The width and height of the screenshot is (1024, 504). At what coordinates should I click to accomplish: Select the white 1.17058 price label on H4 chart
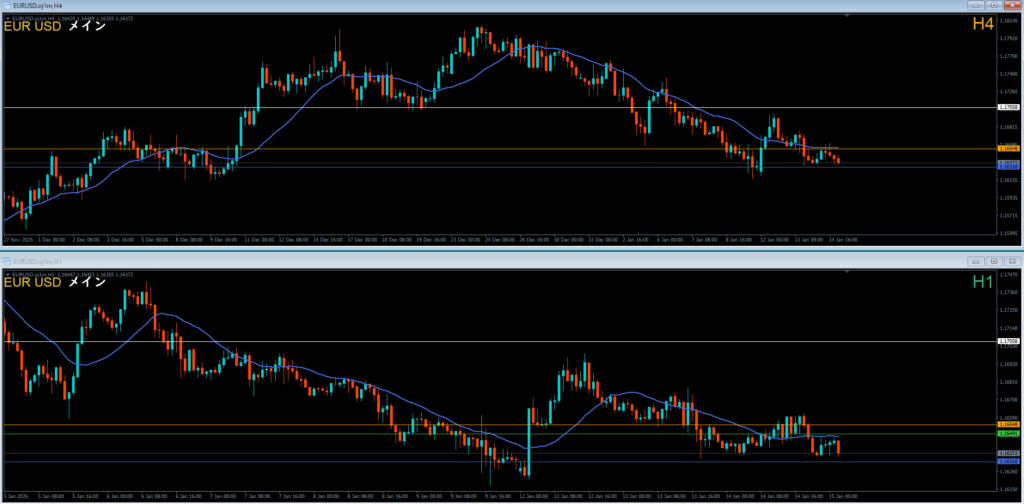tap(1008, 107)
